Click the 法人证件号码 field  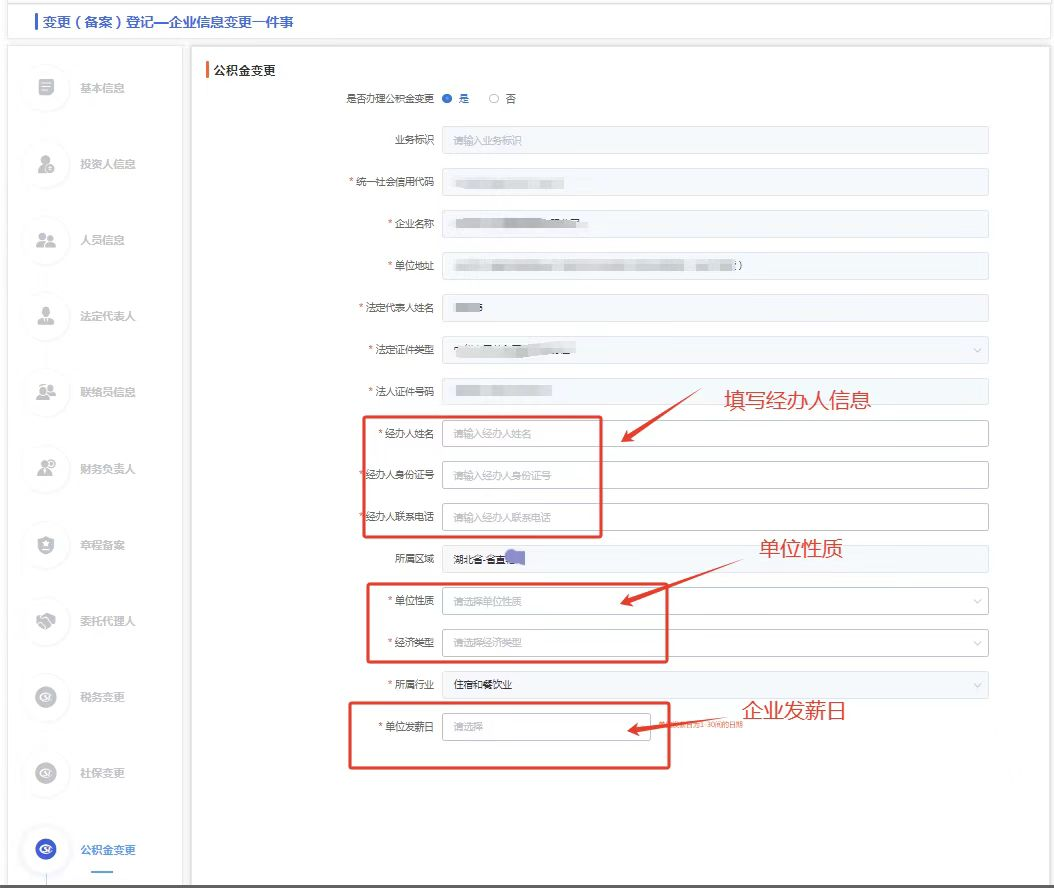click(x=715, y=391)
